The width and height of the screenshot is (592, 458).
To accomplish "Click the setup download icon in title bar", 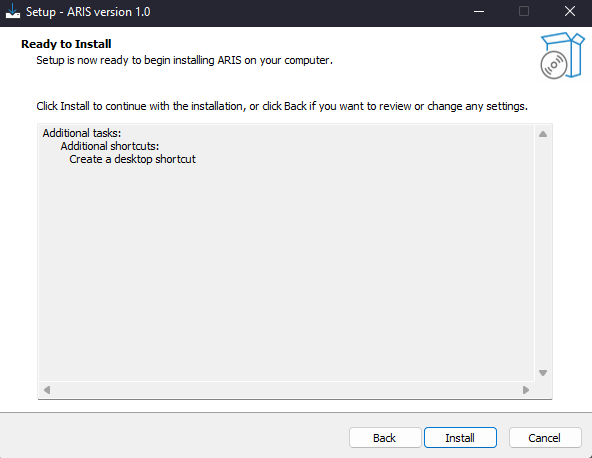I will pyautogui.click(x=13, y=11).
